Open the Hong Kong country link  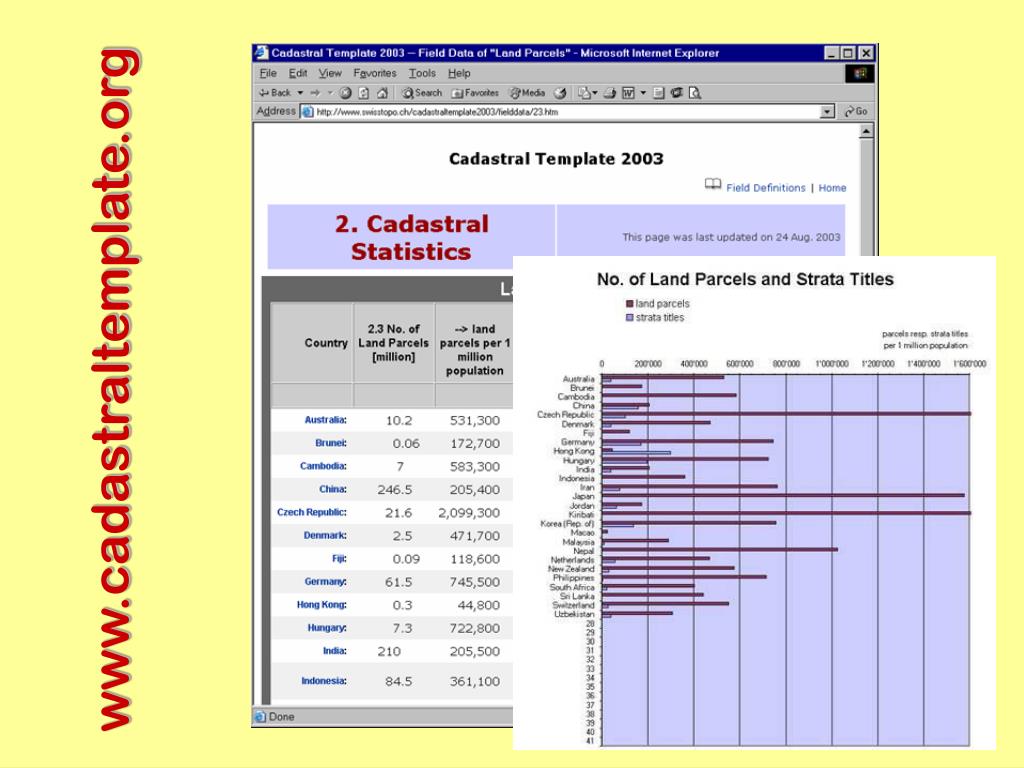pyautogui.click(x=321, y=605)
